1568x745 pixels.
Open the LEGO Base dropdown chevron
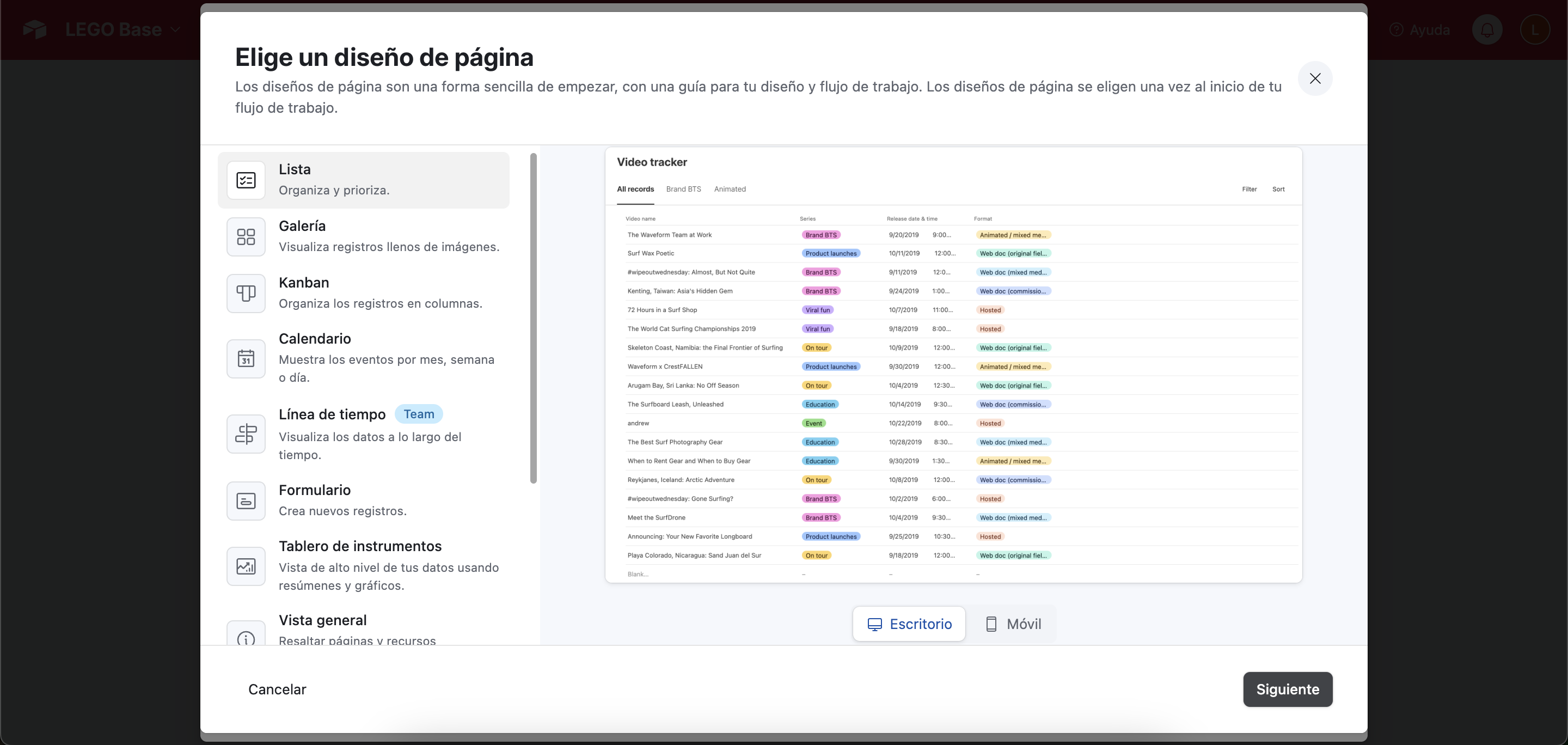pyautogui.click(x=176, y=29)
